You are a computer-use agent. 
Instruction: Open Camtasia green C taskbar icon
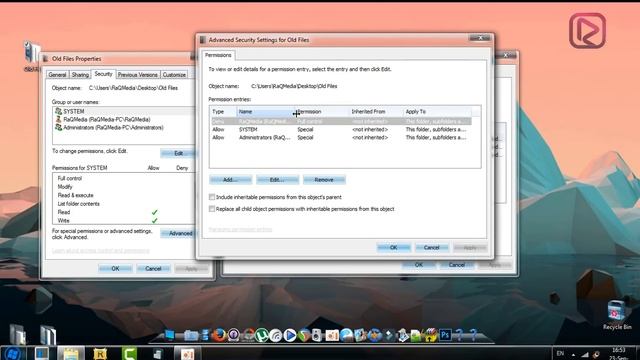click(x=129, y=353)
